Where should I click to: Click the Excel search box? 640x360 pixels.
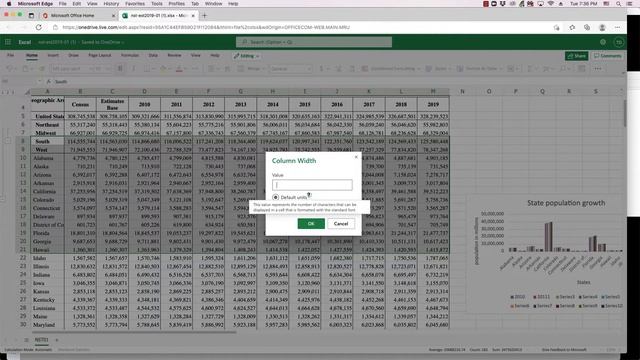314,42
